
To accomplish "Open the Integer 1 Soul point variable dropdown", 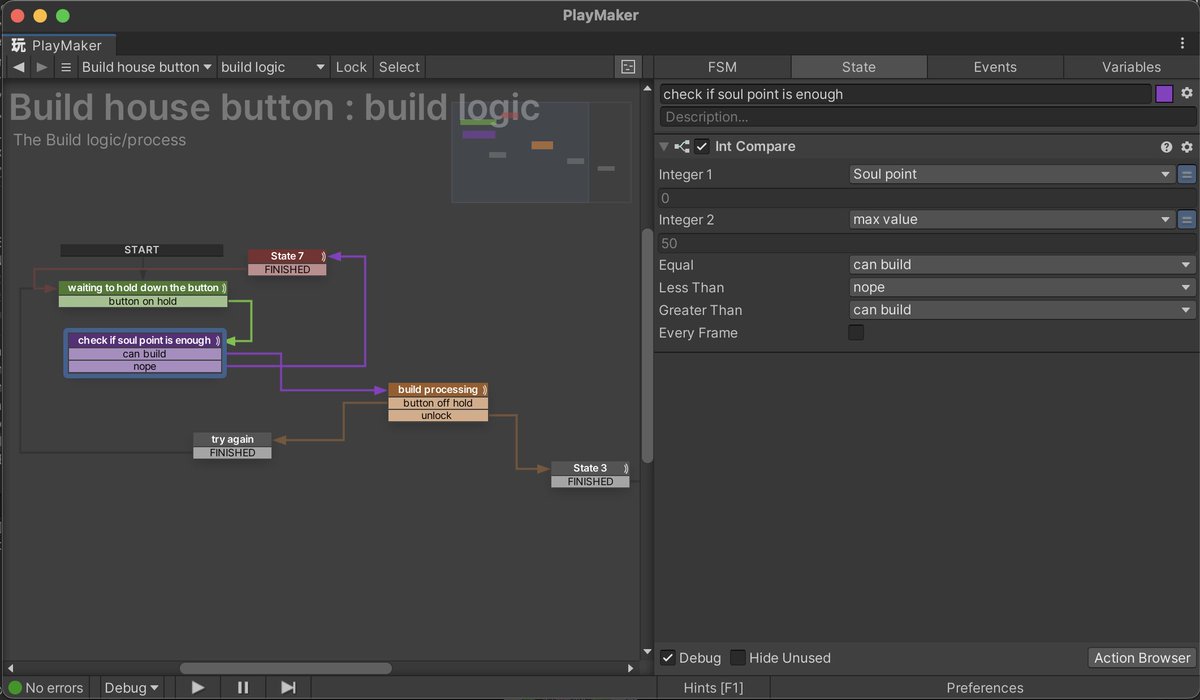I will pos(1012,174).
